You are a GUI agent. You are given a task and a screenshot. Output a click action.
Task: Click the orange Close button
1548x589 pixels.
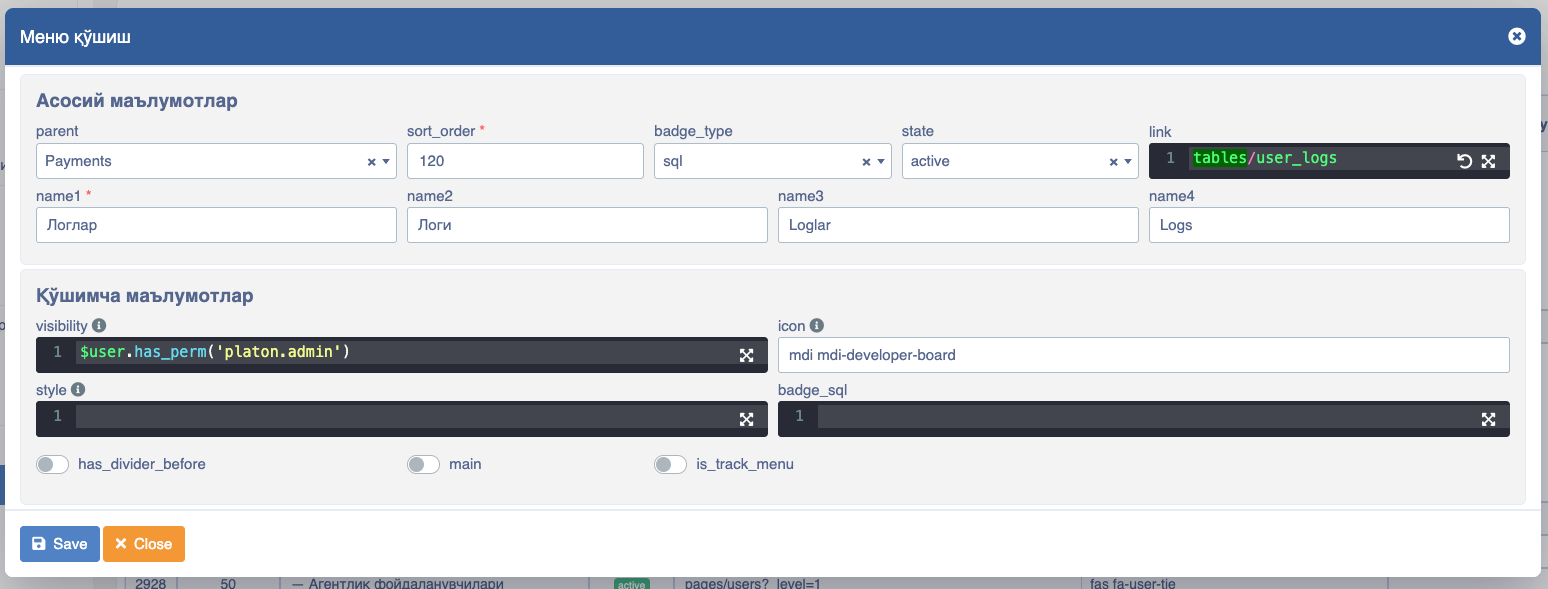144,544
